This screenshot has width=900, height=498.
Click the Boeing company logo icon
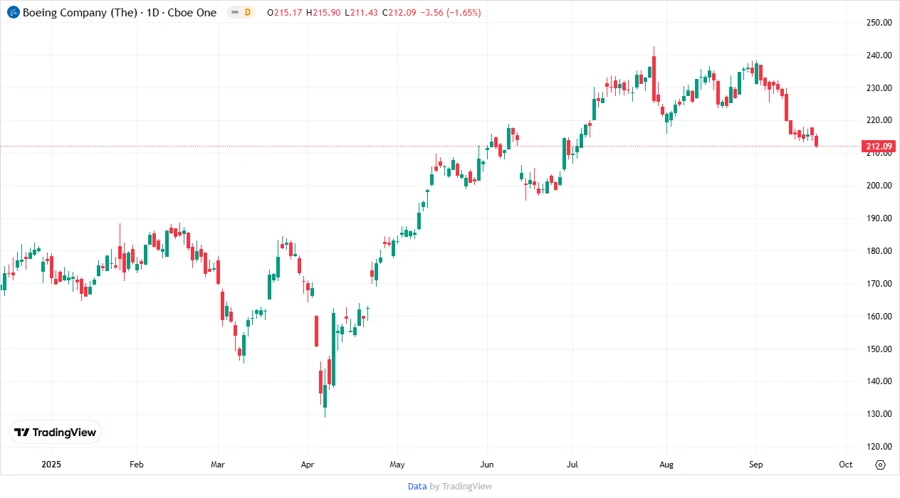(13, 12)
